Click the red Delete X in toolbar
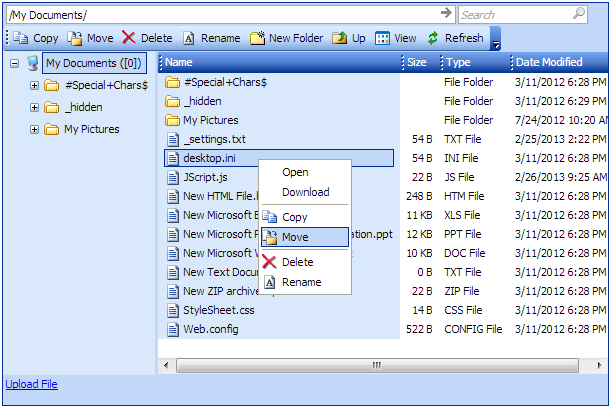Screen dimensions: 611x408 pos(129,38)
